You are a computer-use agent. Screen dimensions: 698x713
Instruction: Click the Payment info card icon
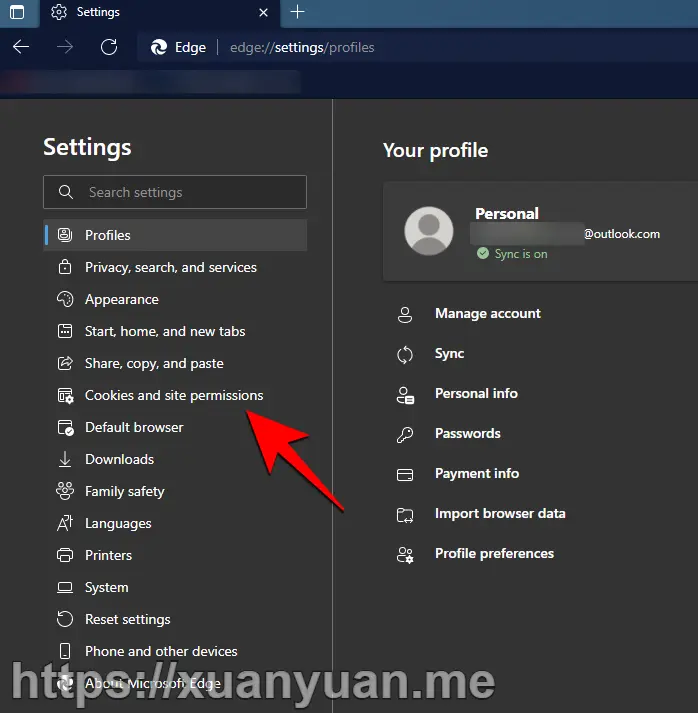tap(405, 474)
